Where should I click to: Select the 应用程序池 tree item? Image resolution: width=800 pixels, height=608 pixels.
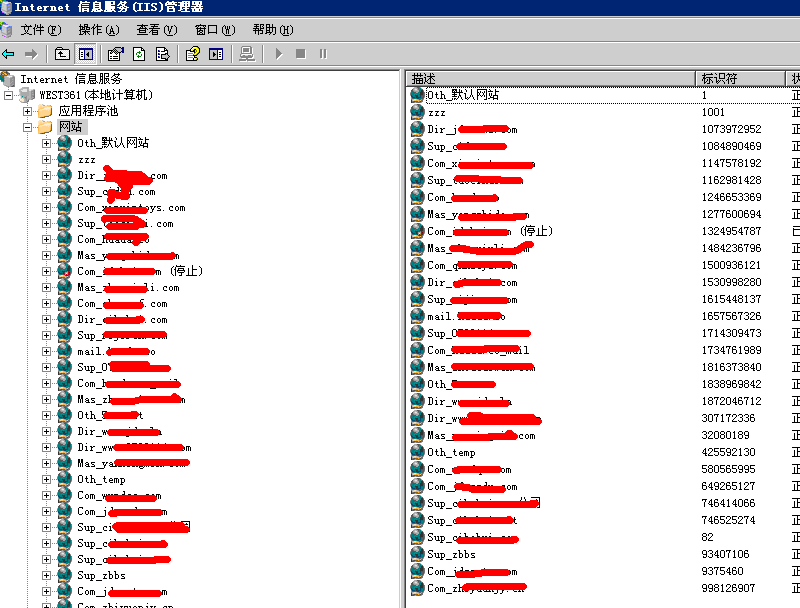point(88,111)
